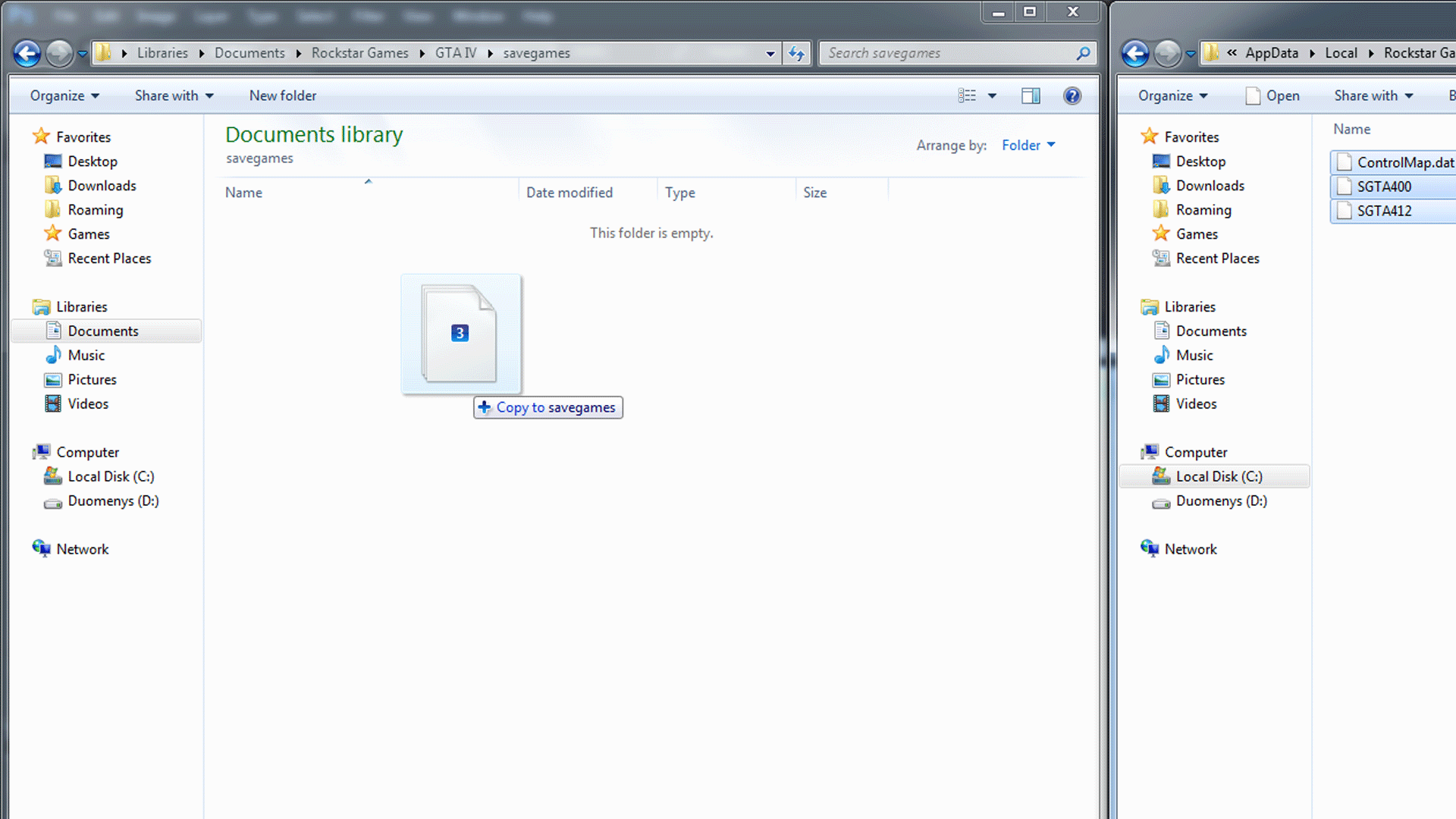Click the refresh icon beside address bar
Image resolution: width=1456 pixels, height=819 pixels.
[796, 53]
